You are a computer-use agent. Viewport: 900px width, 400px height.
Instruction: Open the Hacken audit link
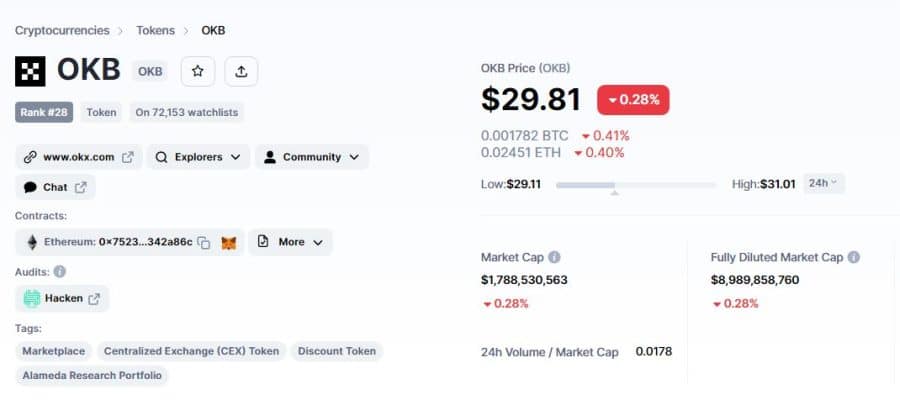pos(62,299)
